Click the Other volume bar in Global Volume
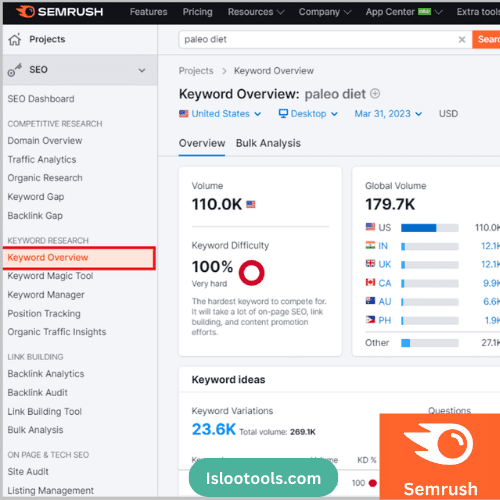 pos(430,343)
